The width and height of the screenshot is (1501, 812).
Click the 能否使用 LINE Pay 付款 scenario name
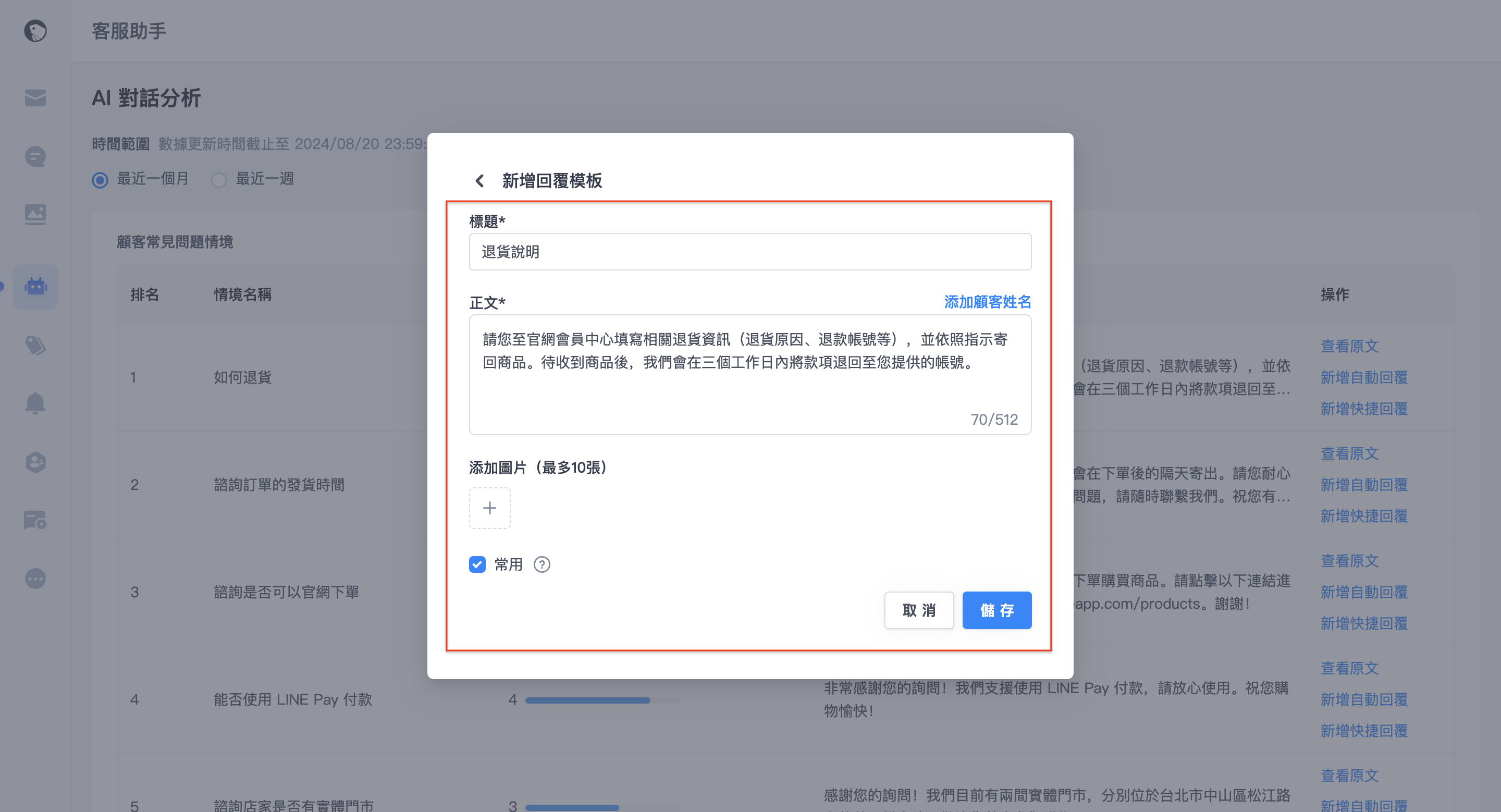(292, 699)
